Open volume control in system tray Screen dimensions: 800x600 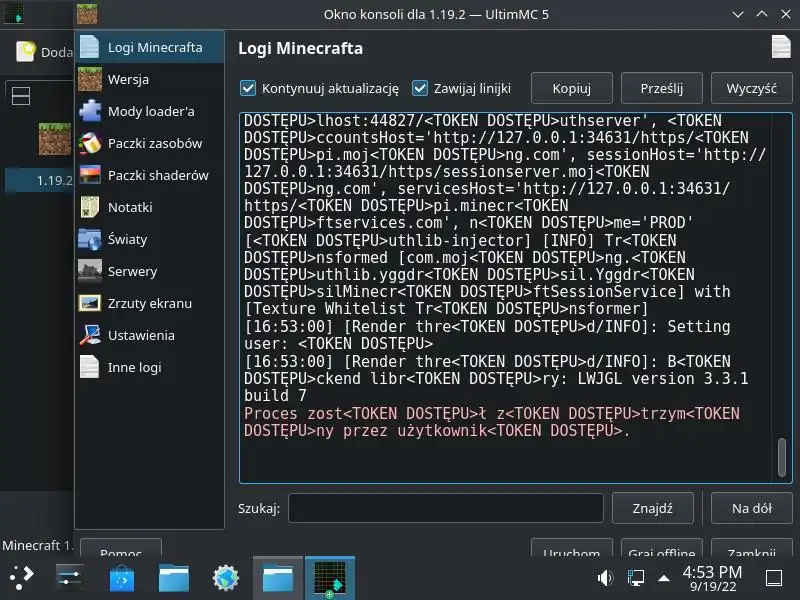pyautogui.click(x=605, y=578)
